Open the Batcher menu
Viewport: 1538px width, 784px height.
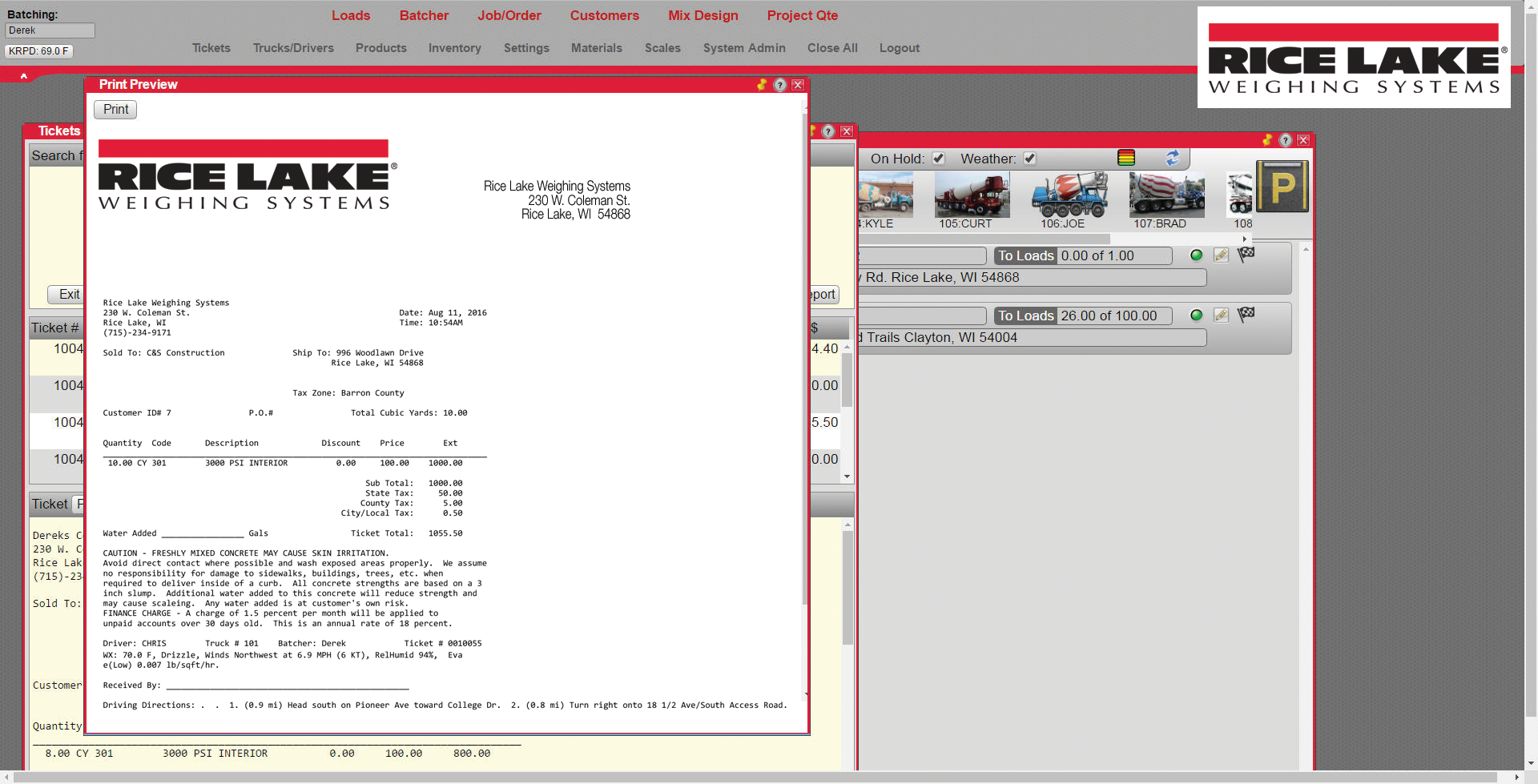pos(424,15)
